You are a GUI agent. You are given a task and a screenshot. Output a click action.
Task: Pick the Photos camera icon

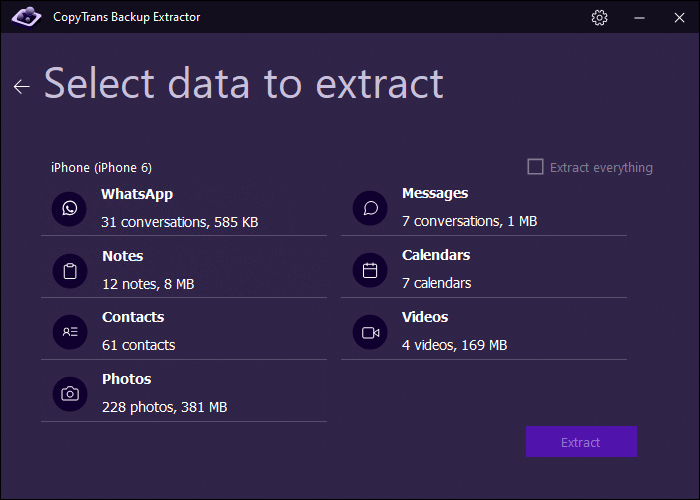point(70,394)
